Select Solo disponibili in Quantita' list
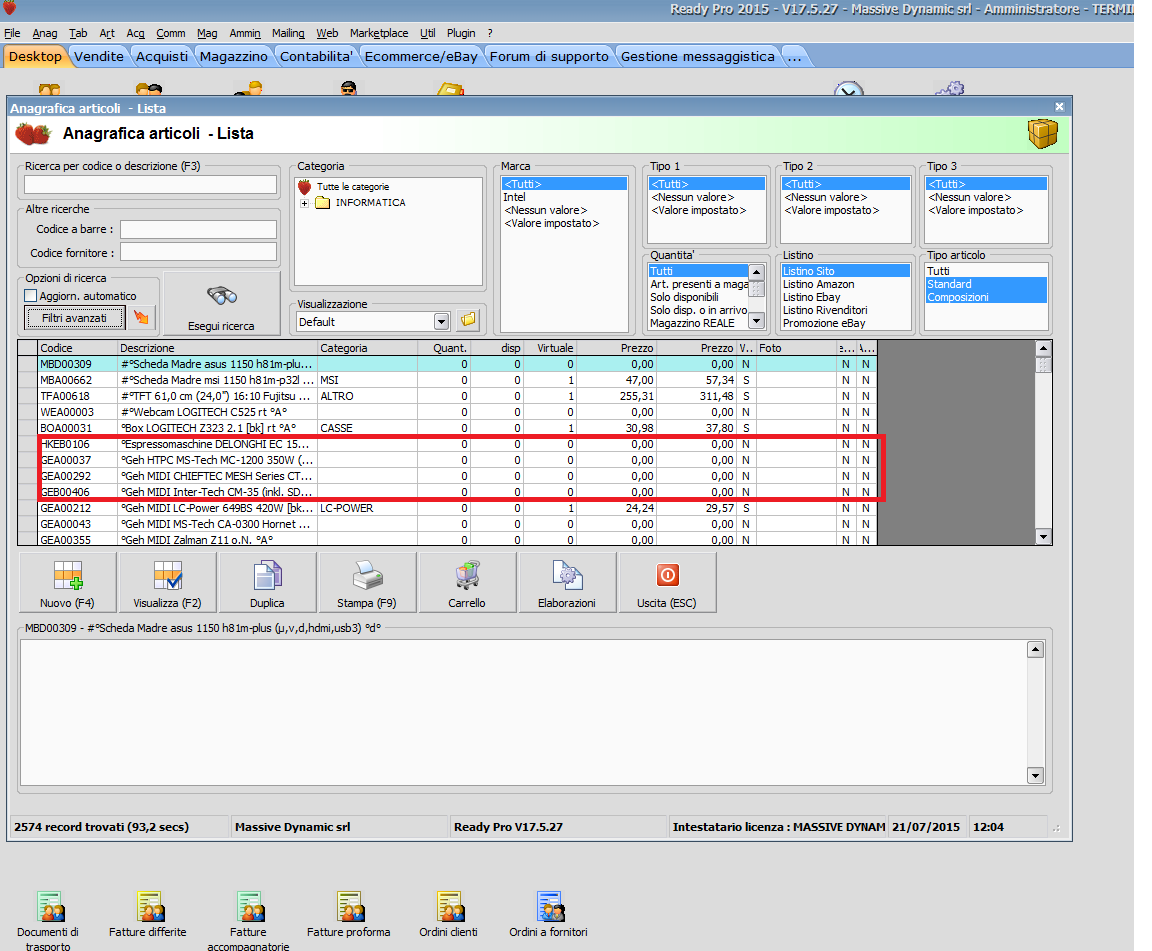The width and height of the screenshot is (1152, 951). pos(698,297)
